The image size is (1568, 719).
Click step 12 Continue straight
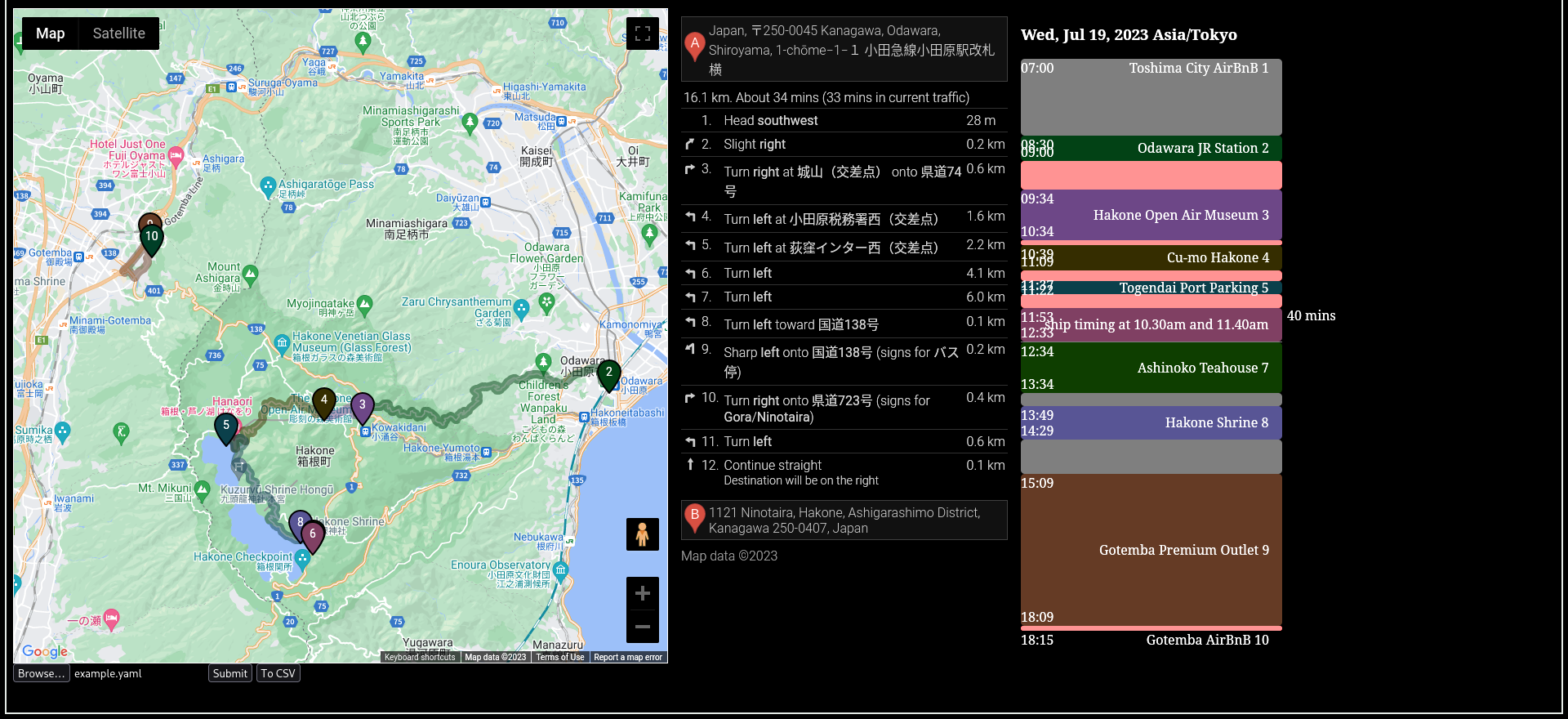pyautogui.click(x=844, y=471)
